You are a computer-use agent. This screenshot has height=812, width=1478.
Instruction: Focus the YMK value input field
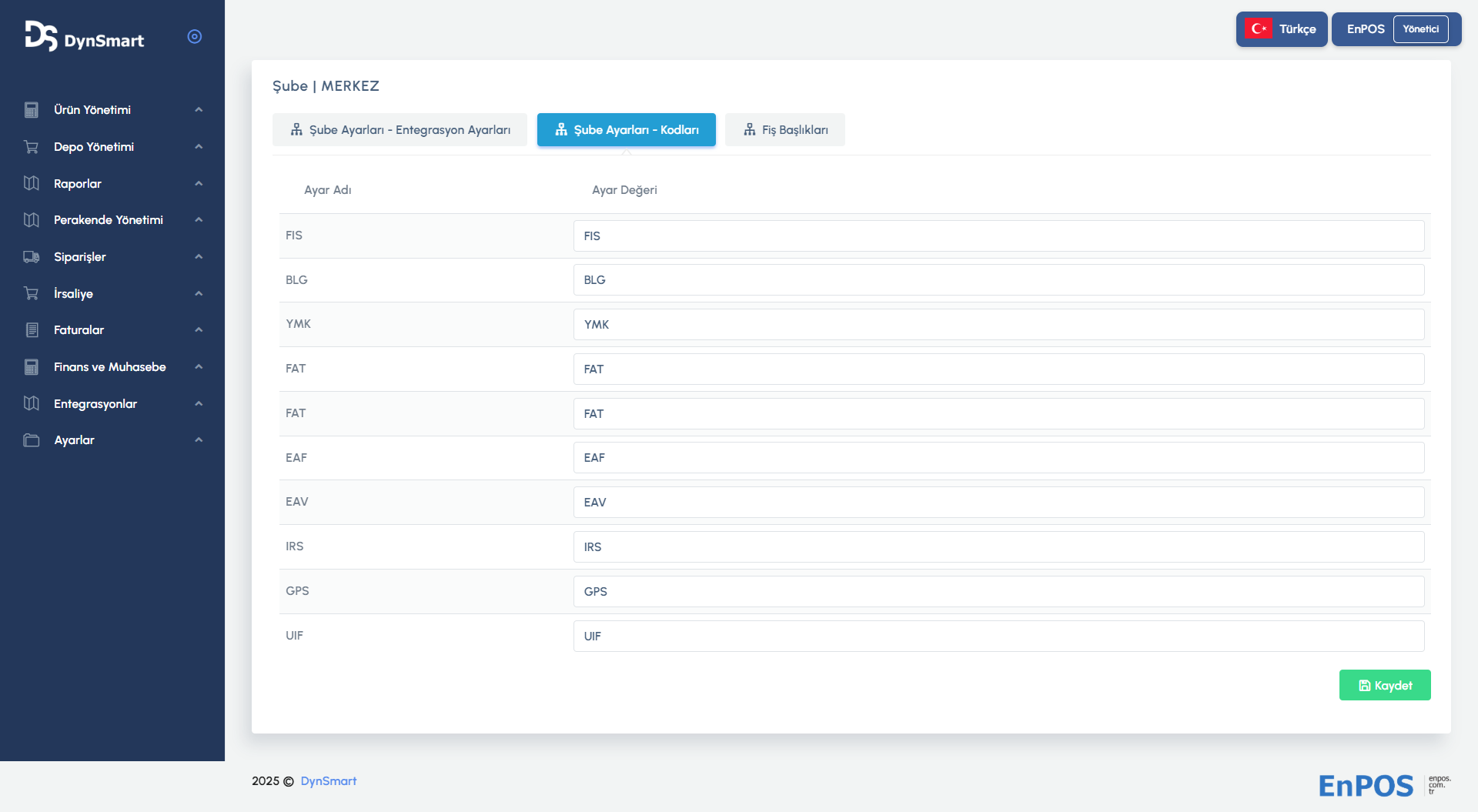click(x=998, y=325)
